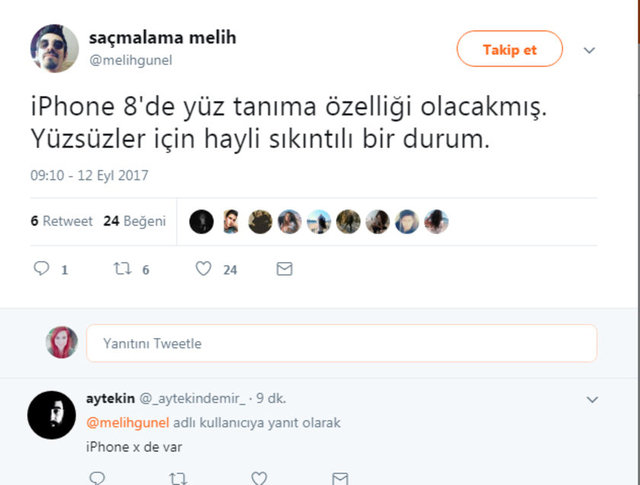Send aytekin's reply via message icon
The height and width of the screenshot is (485, 640).
coord(340,478)
